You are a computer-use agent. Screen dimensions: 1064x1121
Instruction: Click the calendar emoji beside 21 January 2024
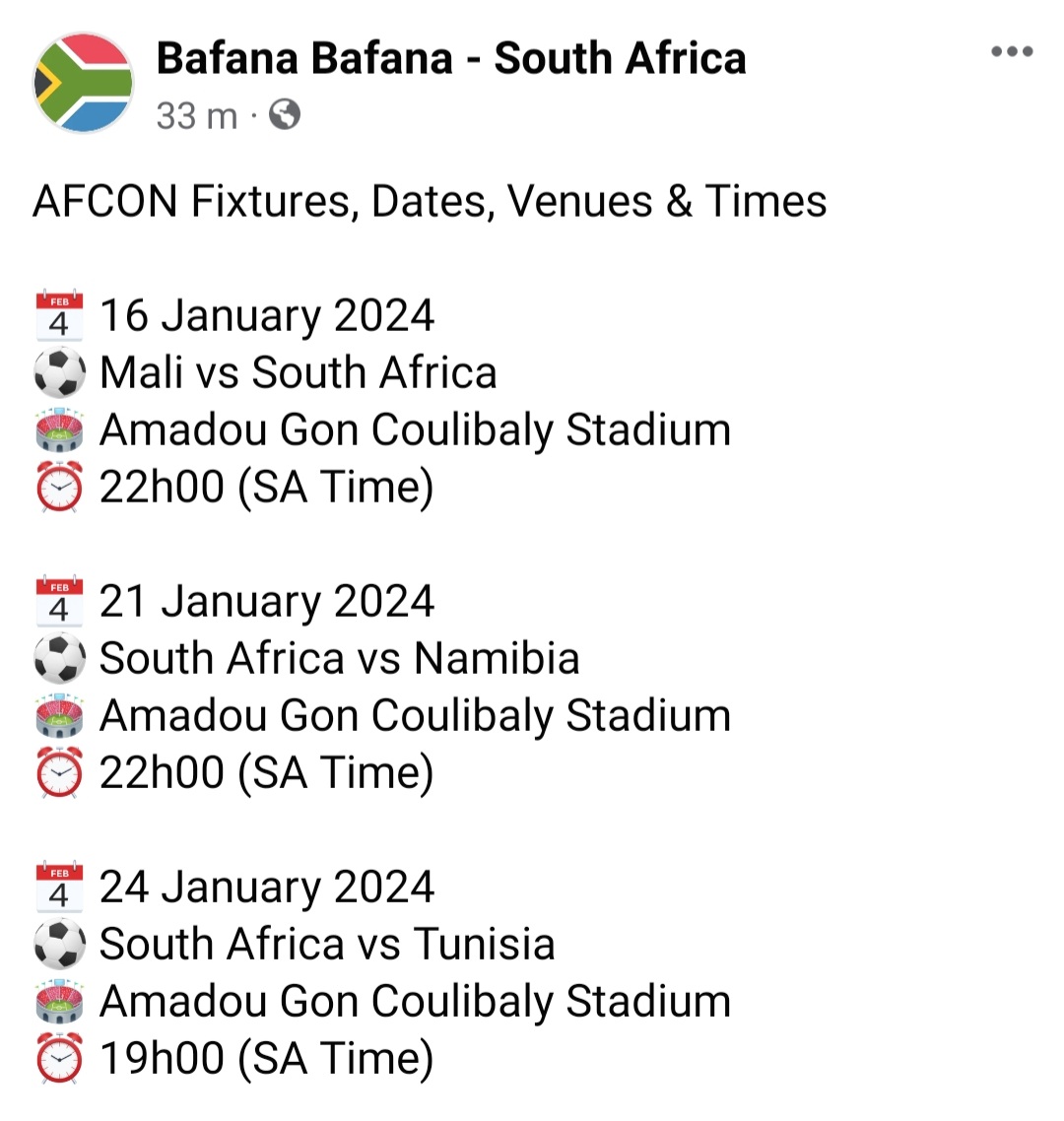pos(59,602)
